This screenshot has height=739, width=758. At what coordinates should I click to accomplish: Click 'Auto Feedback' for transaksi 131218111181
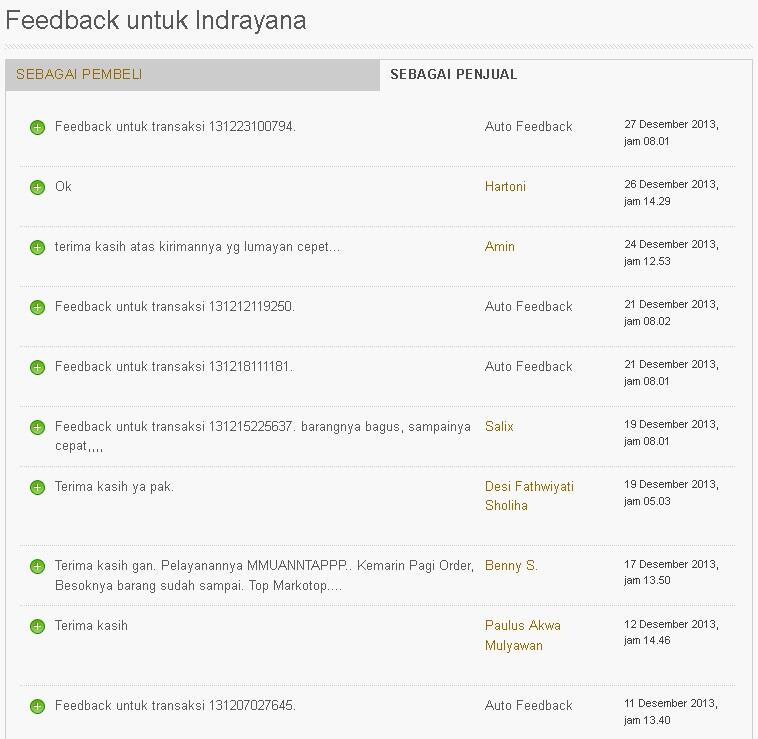(x=528, y=366)
